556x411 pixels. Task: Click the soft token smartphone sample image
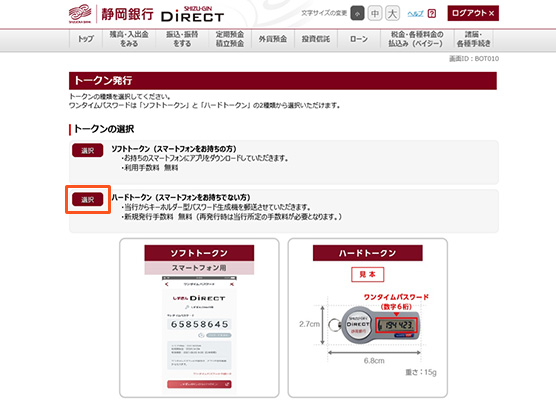(199, 334)
